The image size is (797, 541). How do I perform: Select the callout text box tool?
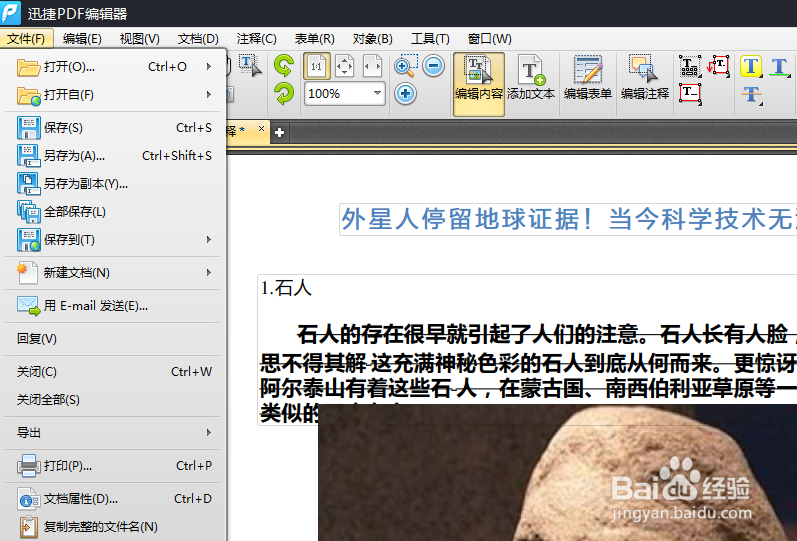coord(718,66)
